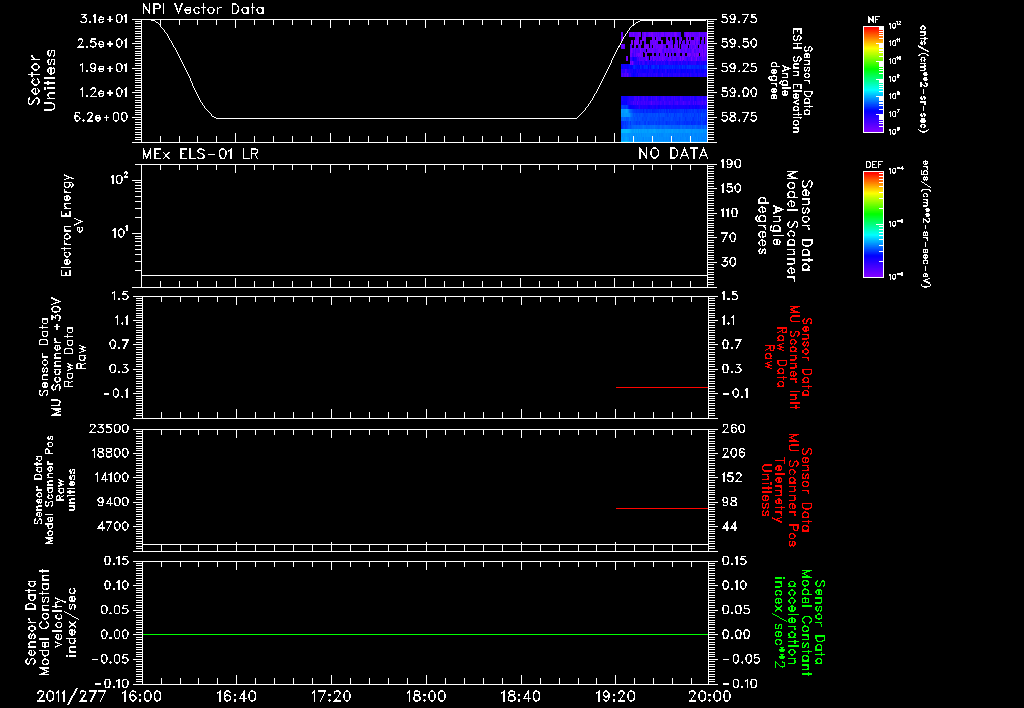Click the "MU Scanner +30V Raw Data" axis label
Viewport: 1024px width, 708px height.
coord(62,357)
